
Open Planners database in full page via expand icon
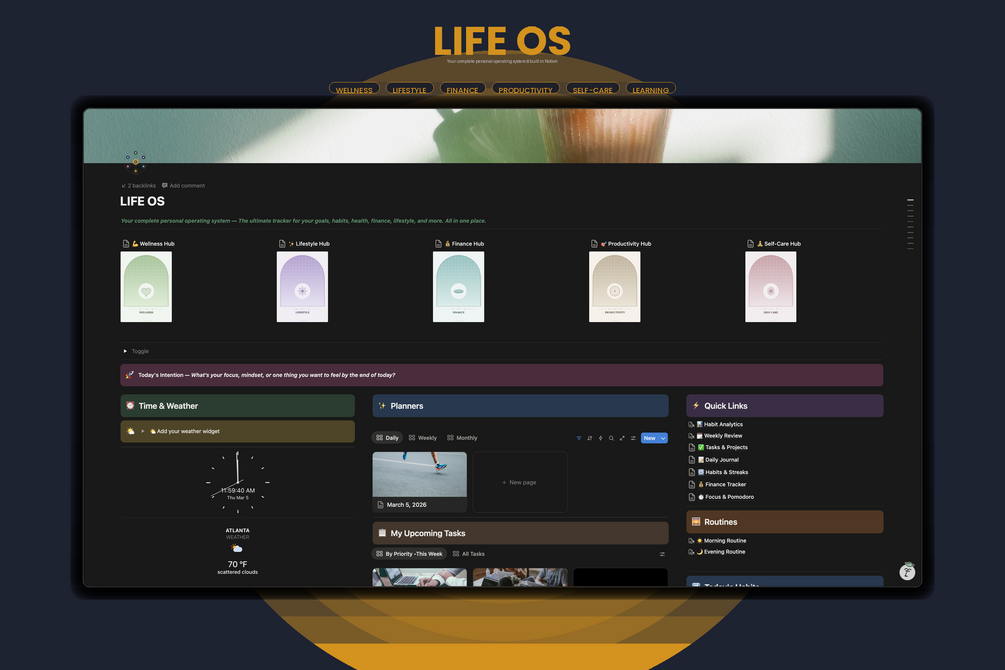(x=622, y=438)
